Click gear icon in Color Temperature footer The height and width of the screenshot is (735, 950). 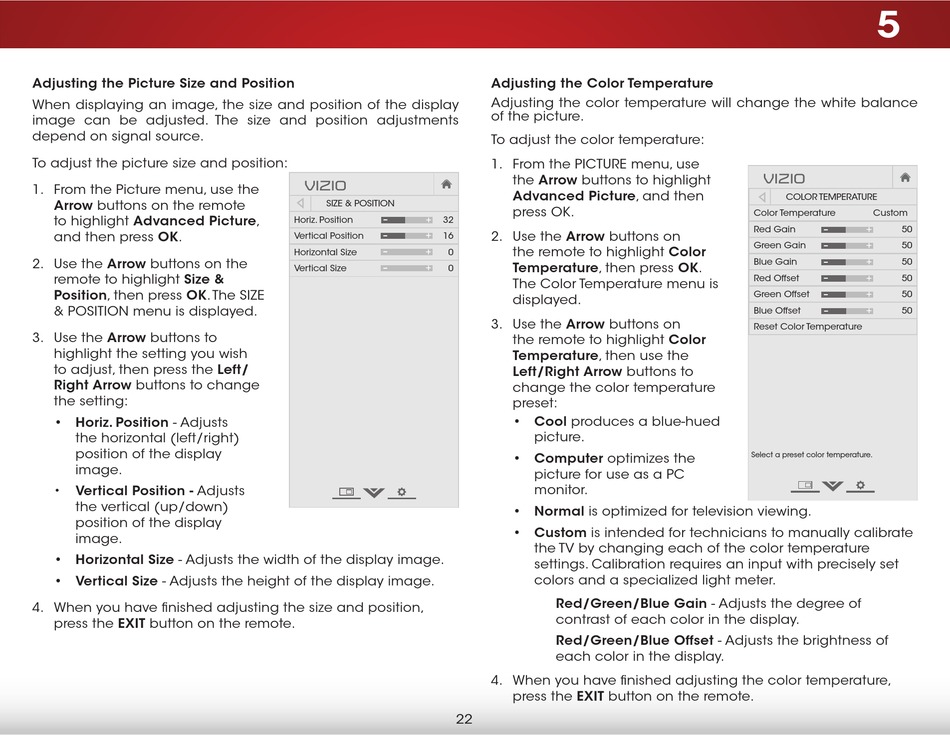click(860, 485)
